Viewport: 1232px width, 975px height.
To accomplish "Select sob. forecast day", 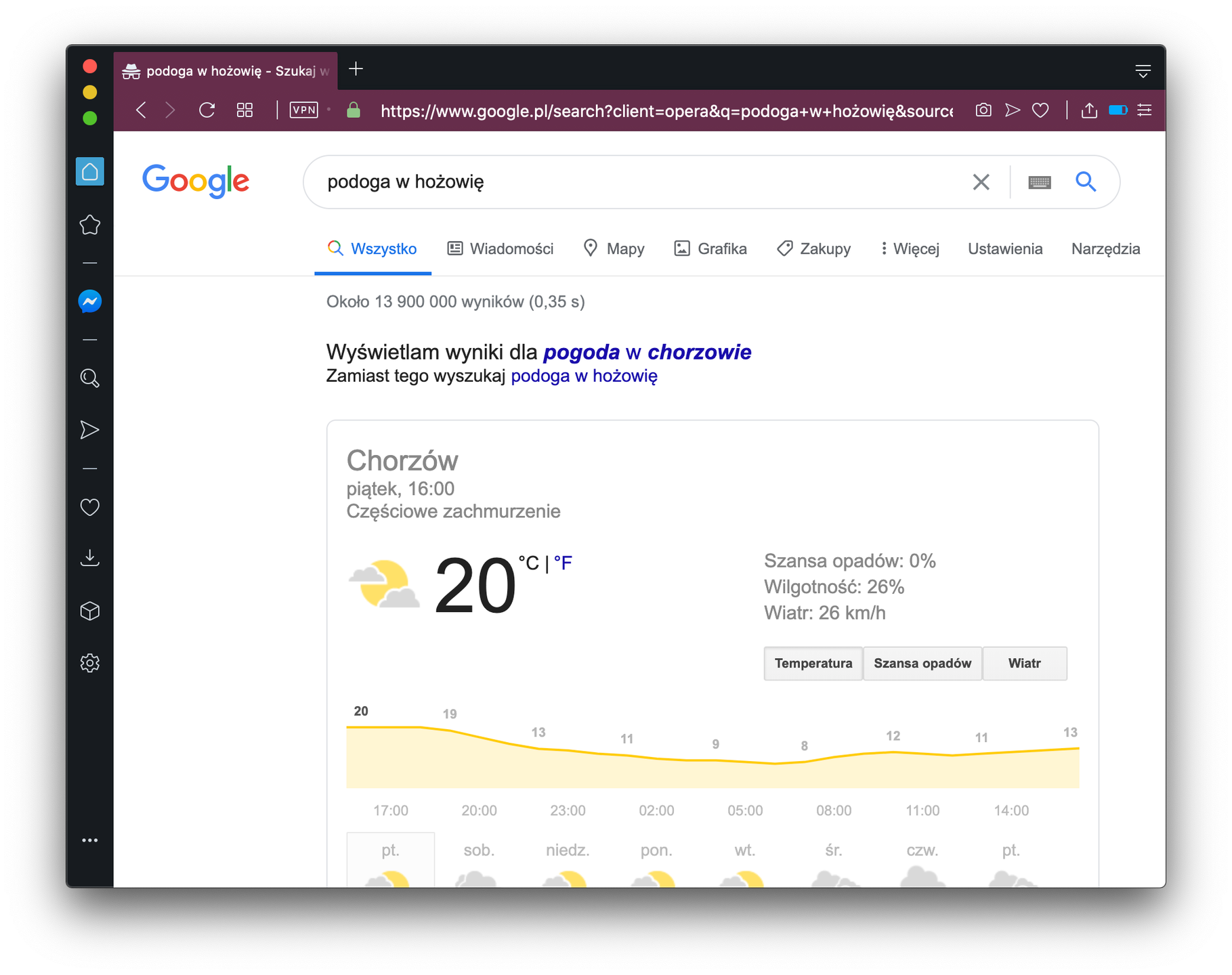I will click(479, 861).
